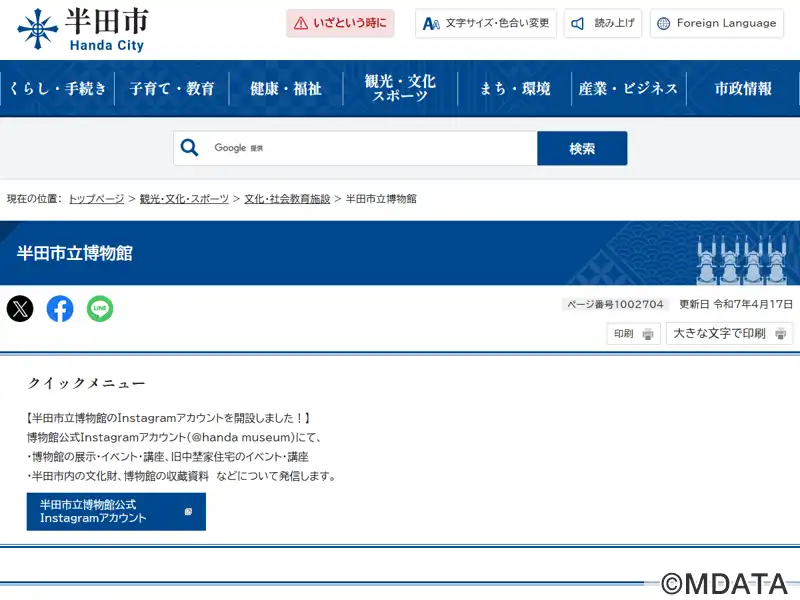Open 健康・福祉 menu
The width and height of the screenshot is (800, 600).
coord(286,89)
